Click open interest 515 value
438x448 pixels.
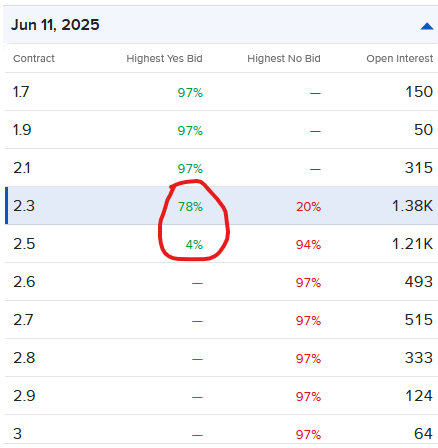419,320
